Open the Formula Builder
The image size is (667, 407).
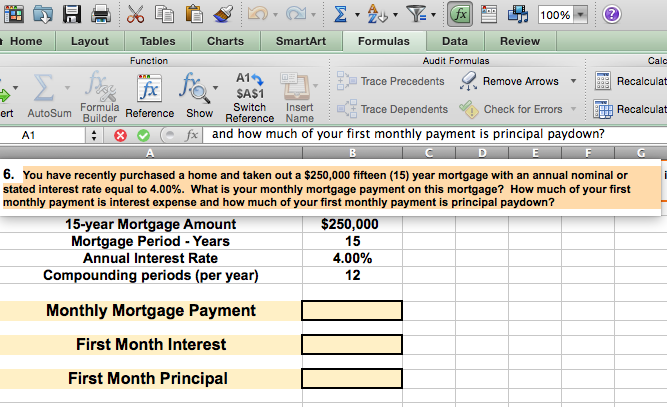point(100,96)
